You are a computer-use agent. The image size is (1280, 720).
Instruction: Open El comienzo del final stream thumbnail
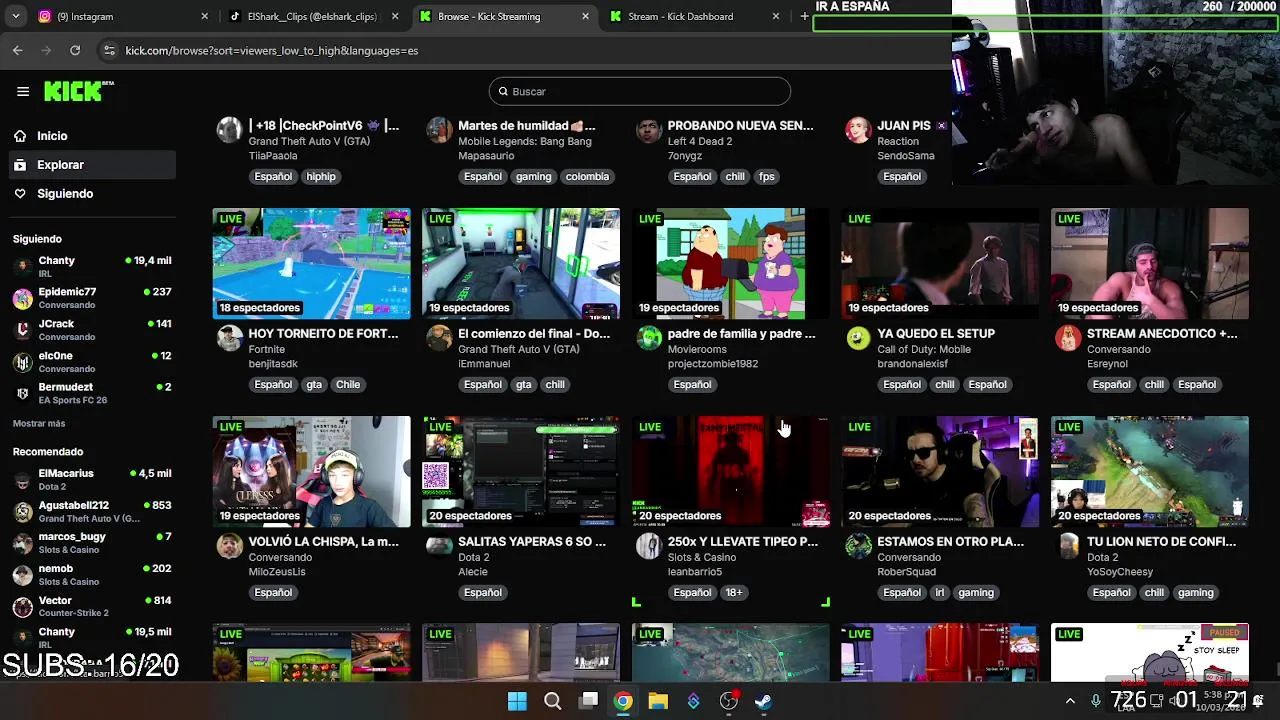pos(521,263)
